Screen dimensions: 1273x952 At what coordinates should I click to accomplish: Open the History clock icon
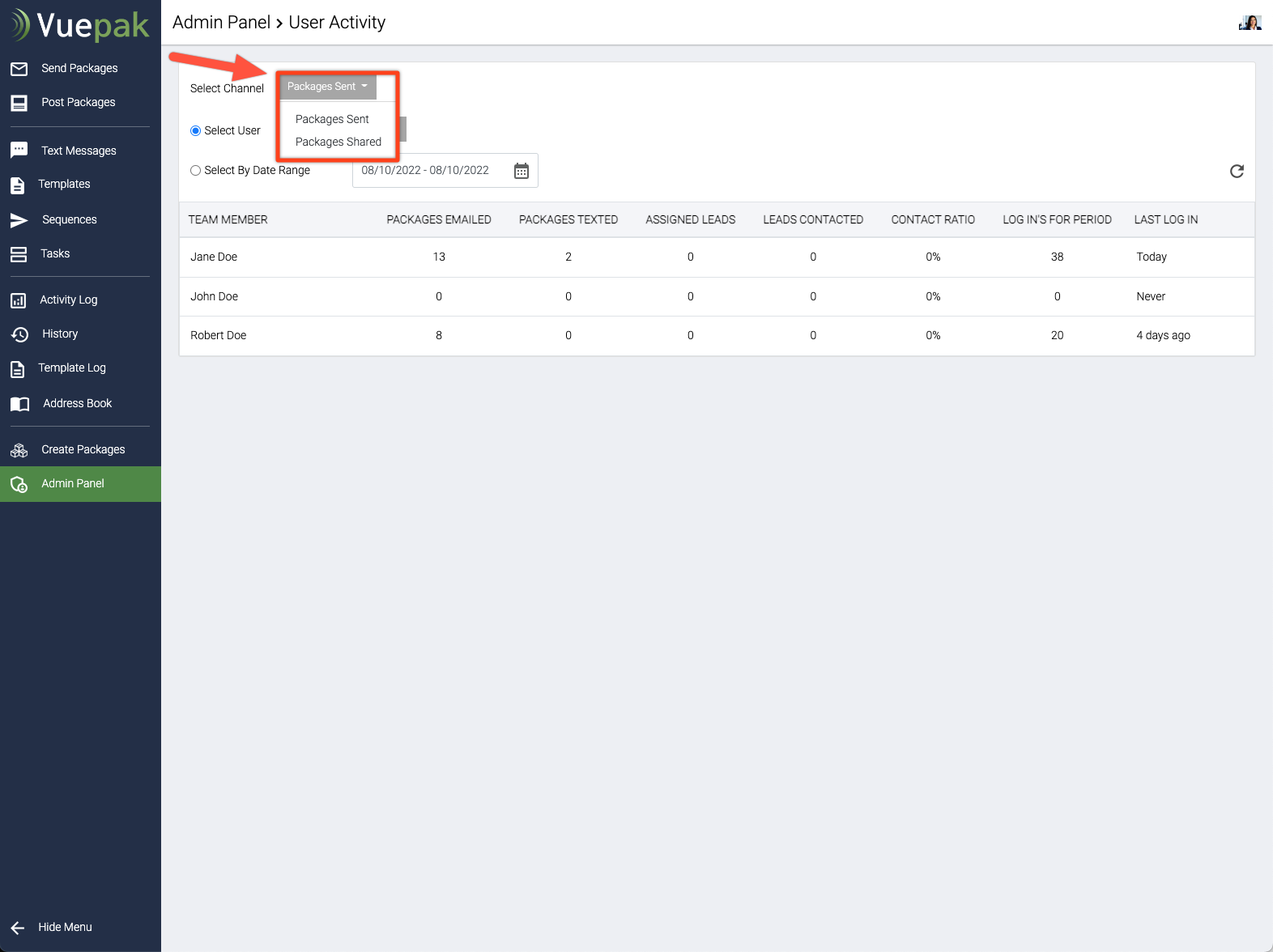click(19, 334)
